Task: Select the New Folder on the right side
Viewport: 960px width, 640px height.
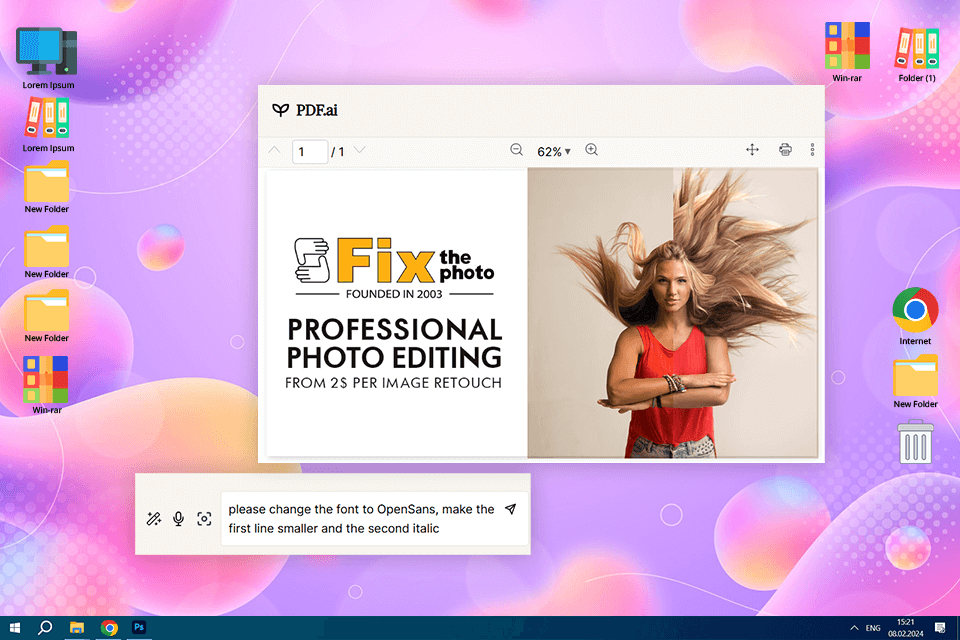Action: pyautogui.click(x=915, y=381)
